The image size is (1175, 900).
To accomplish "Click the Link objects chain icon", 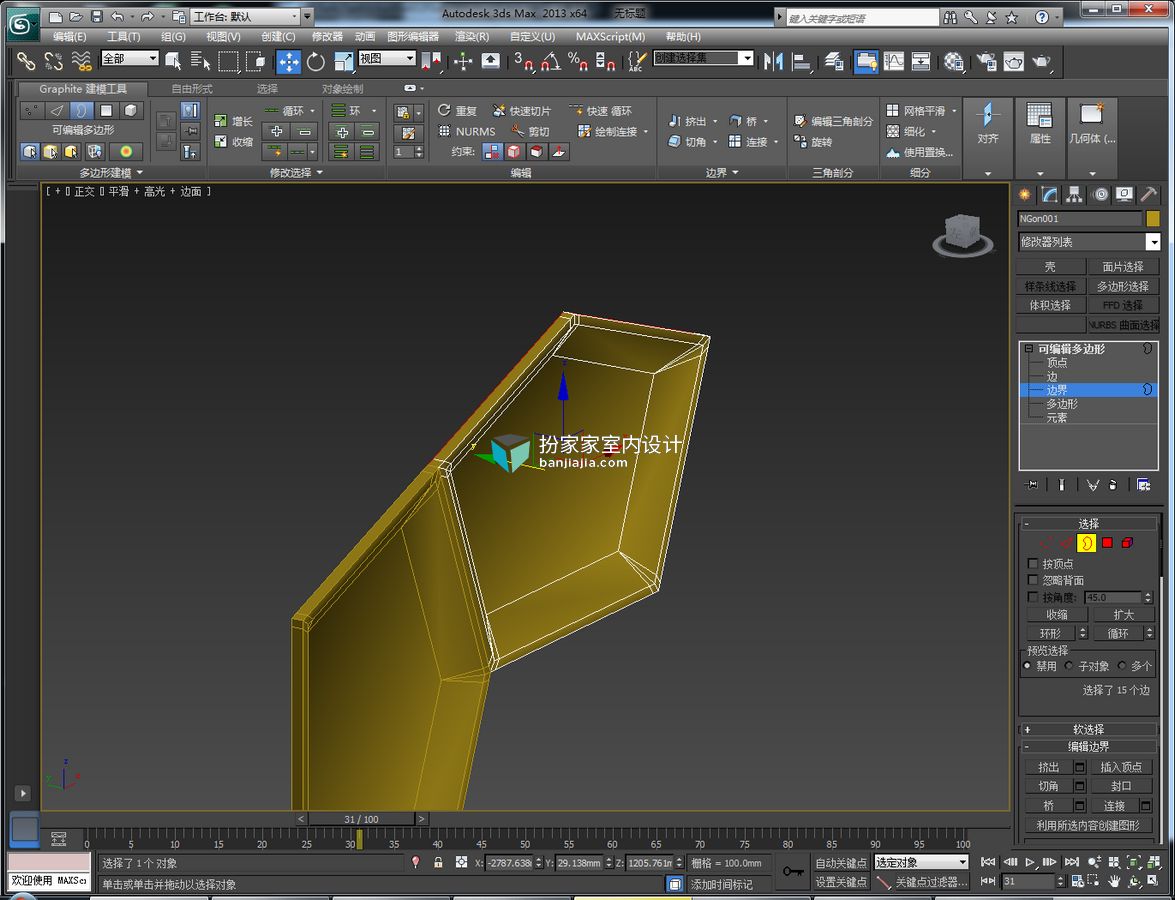I will point(26,61).
